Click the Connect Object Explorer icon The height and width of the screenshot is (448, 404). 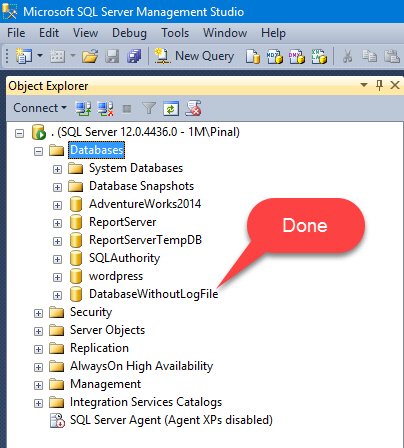click(83, 108)
